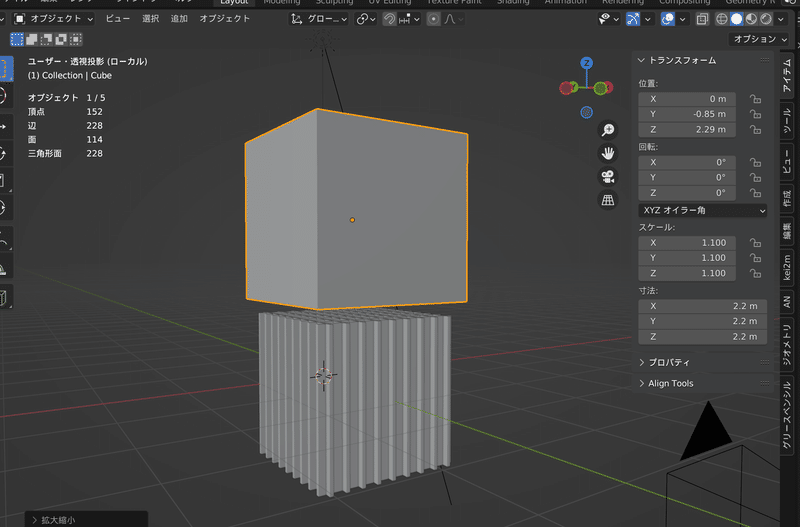The height and width of the screenshot is (527, 800).
Task: Toggle show overlays button
Action: tap(667, 19)
